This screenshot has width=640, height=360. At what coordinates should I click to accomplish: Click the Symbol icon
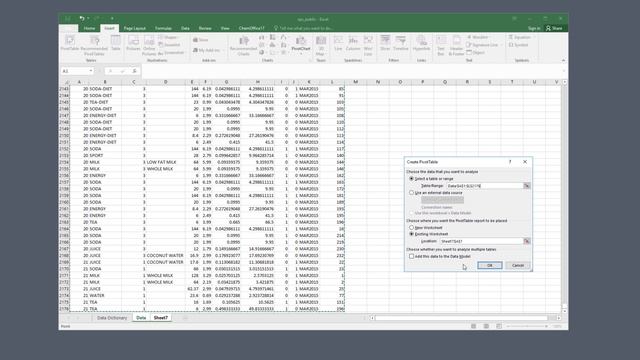tap(518, 45)
